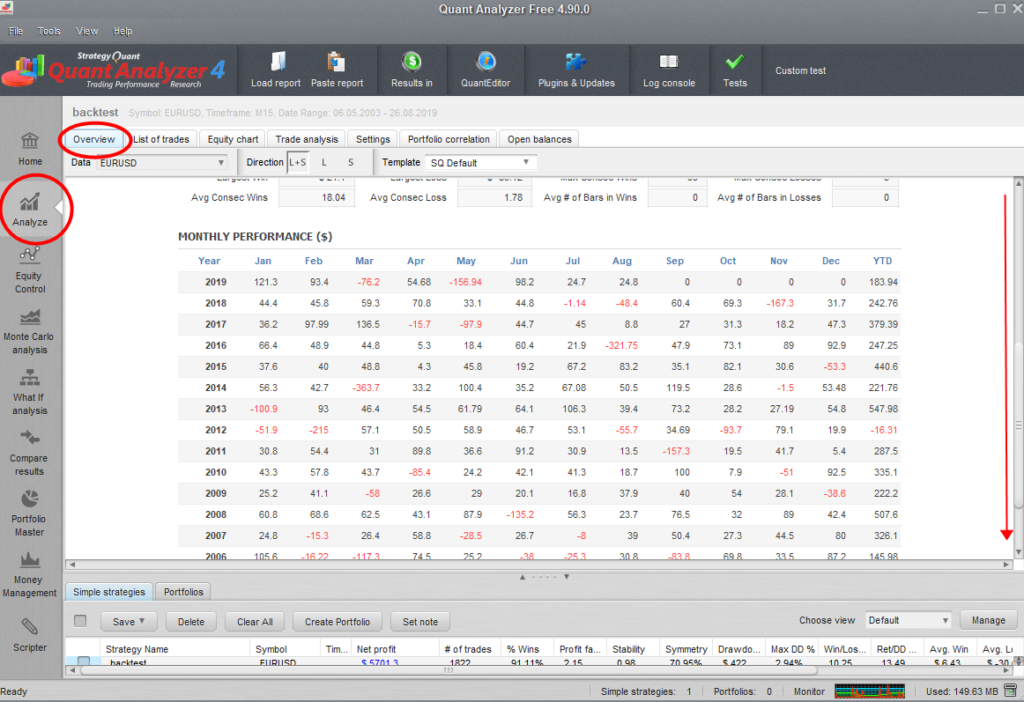Switch to List of trades tab

click(161, 139)
